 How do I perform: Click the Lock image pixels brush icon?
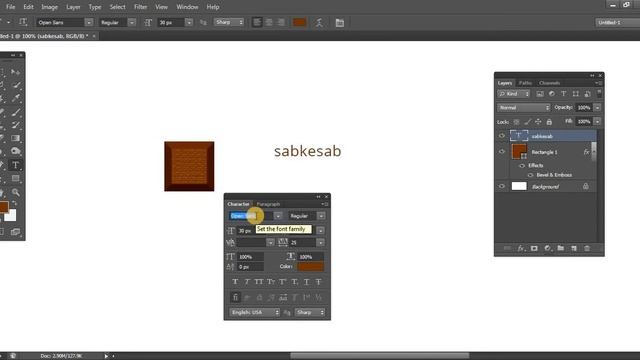click(x=527, y=122)
